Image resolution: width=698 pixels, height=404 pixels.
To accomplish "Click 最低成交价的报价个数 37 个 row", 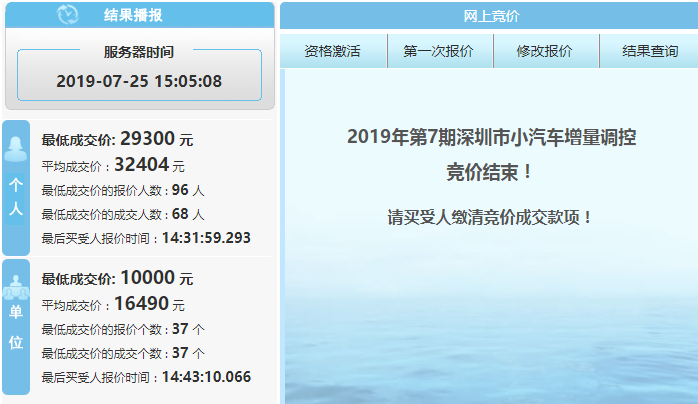I will (123, 329).
